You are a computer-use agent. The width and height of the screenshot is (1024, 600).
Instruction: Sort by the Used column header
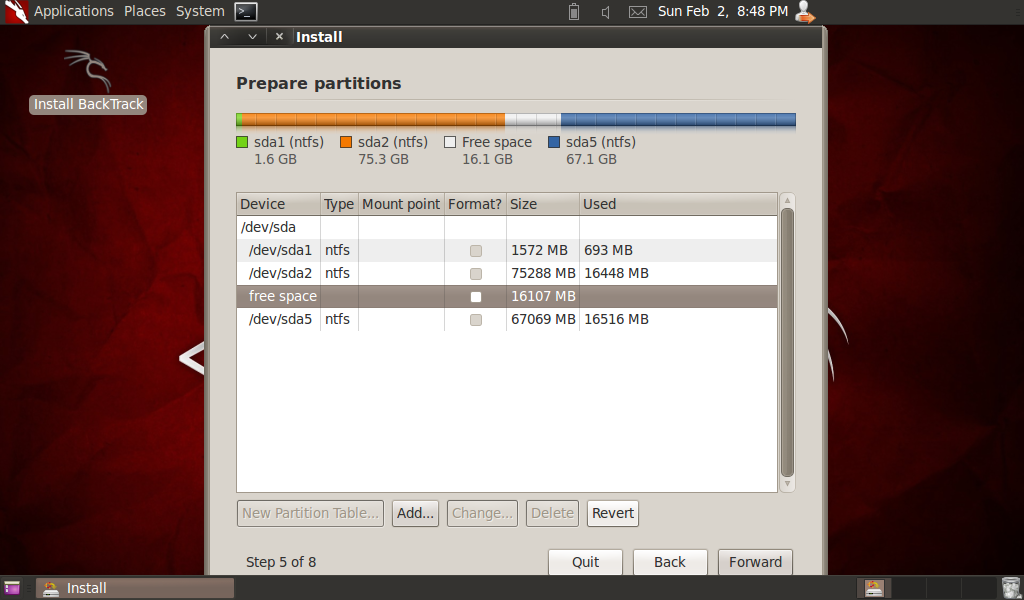678,204
